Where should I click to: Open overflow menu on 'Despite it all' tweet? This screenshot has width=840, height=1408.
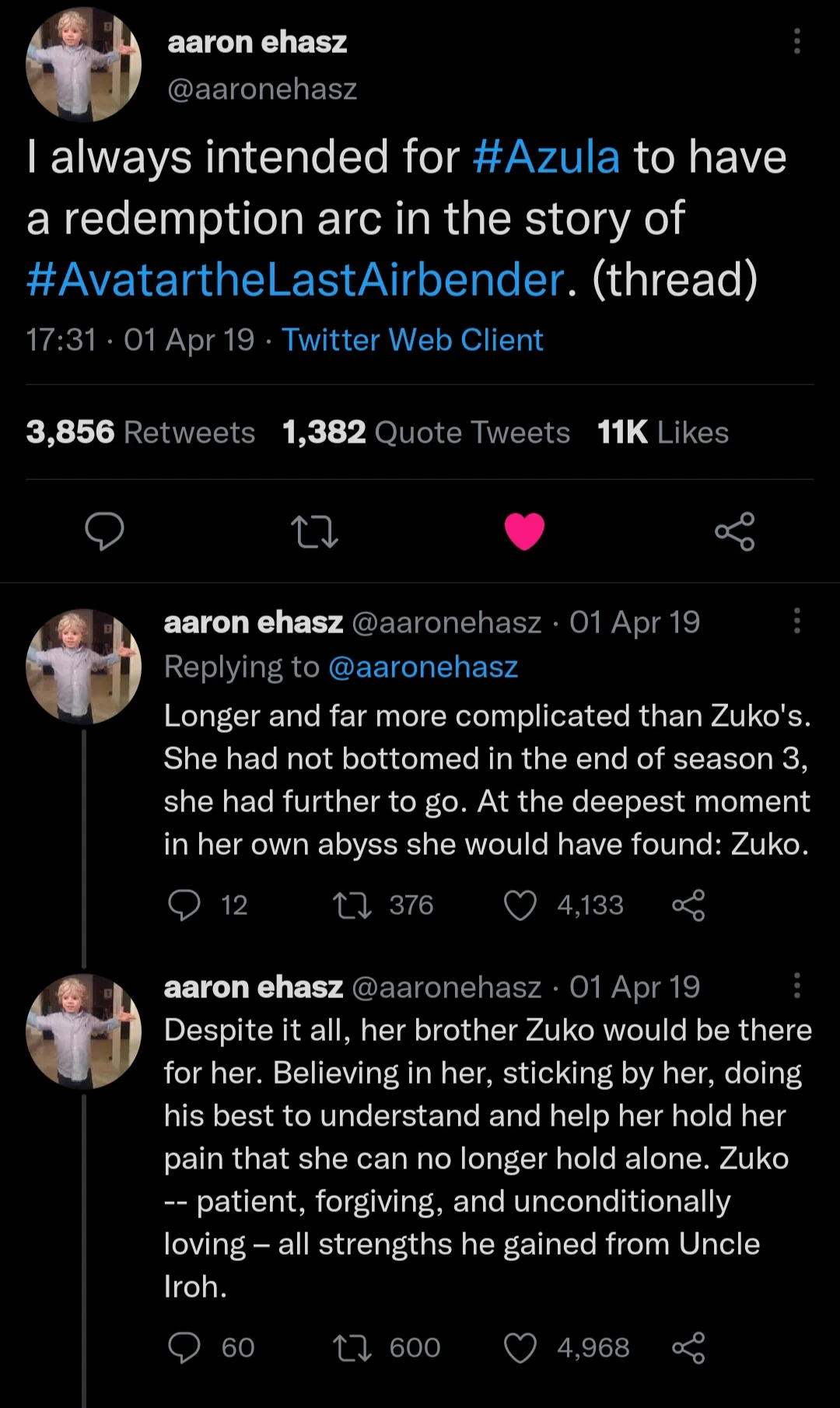796,985
